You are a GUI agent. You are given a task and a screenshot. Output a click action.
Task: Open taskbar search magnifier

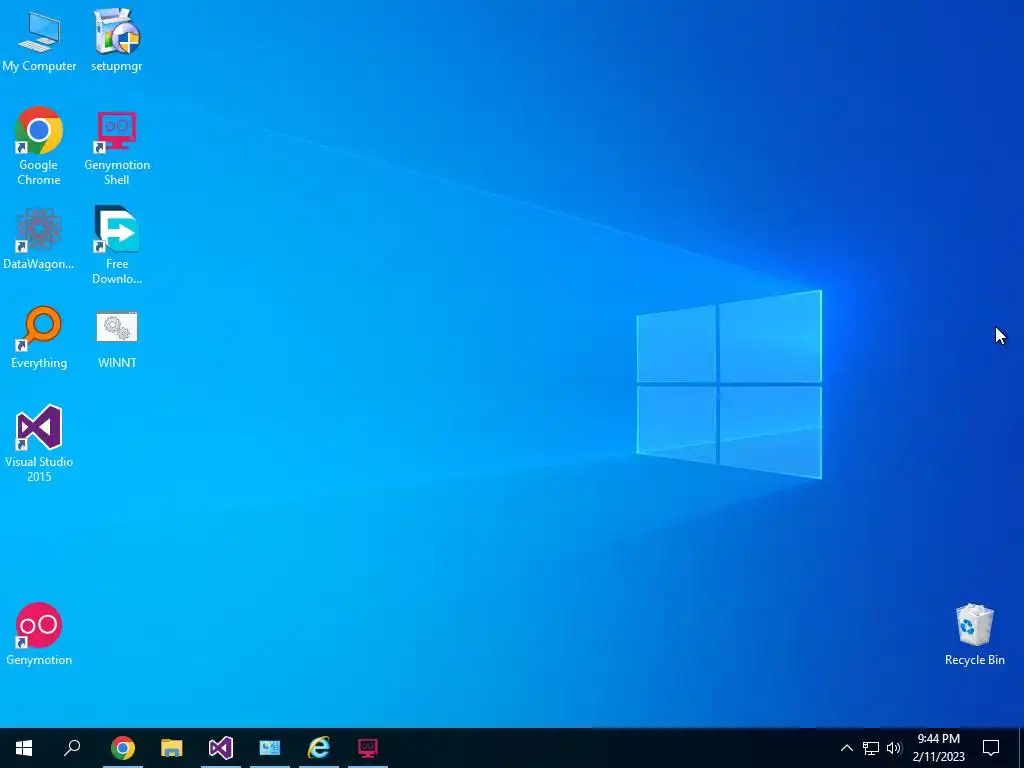[72, 748]
